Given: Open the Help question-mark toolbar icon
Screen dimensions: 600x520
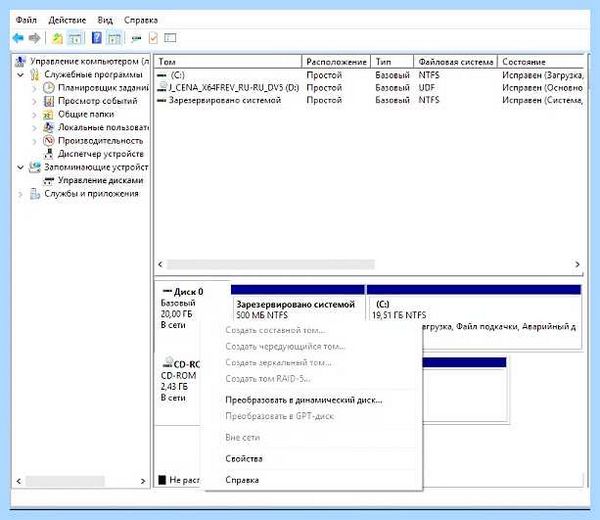Looking at the screenshot, I should pyautogui.click(x=97, y=38).
